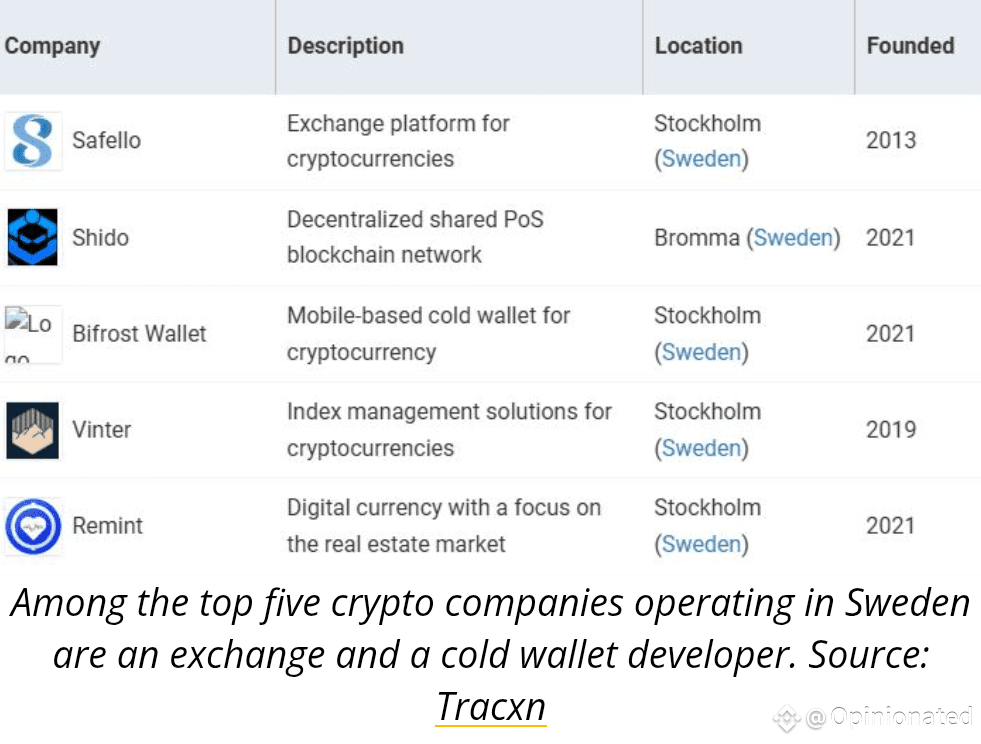Image resolution: width=981 pixels, height=744 pixels.
Task: Sort by the Company column header
Action: pos(53,46)
